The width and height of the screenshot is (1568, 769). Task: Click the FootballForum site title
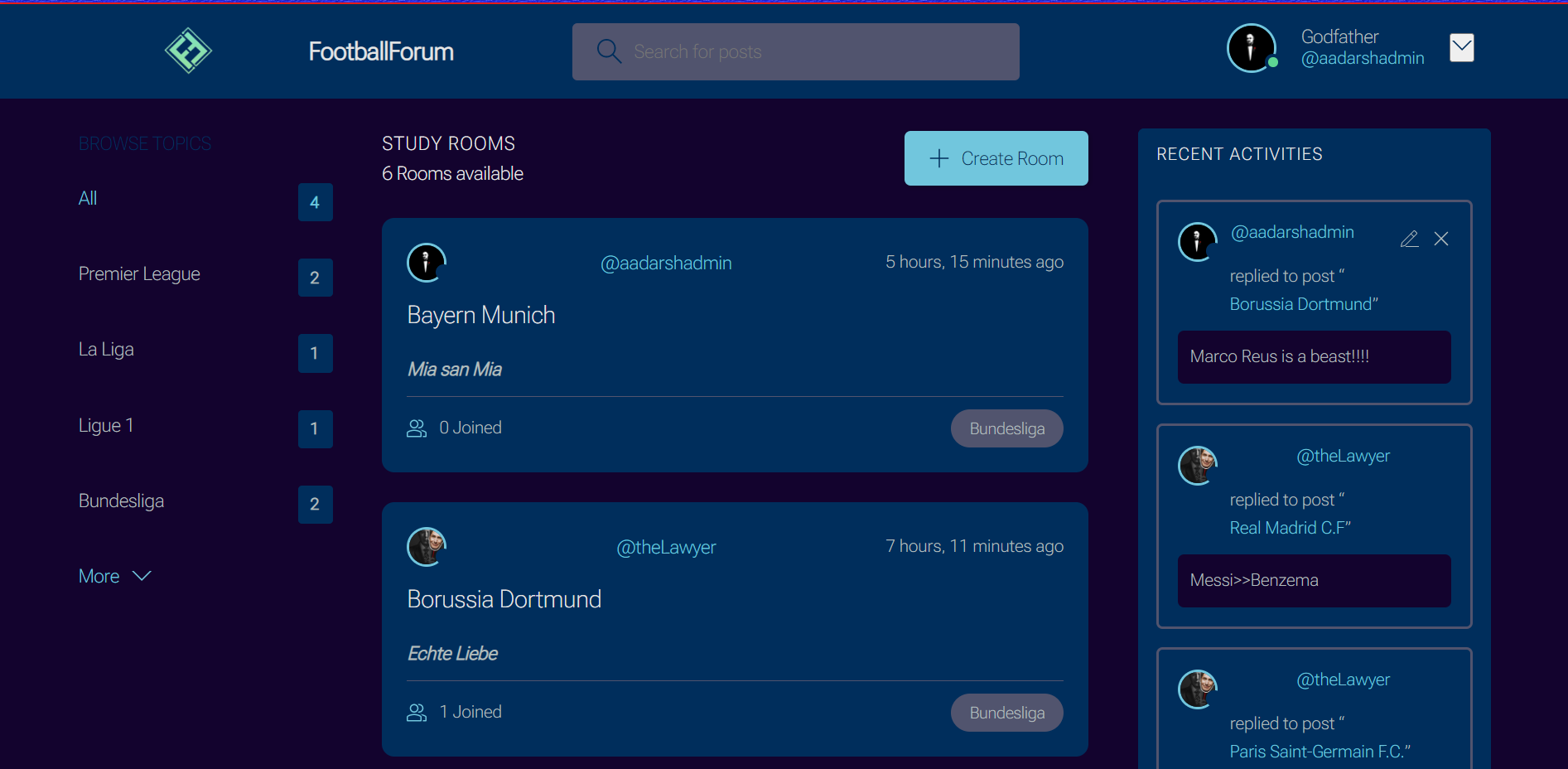381,51
